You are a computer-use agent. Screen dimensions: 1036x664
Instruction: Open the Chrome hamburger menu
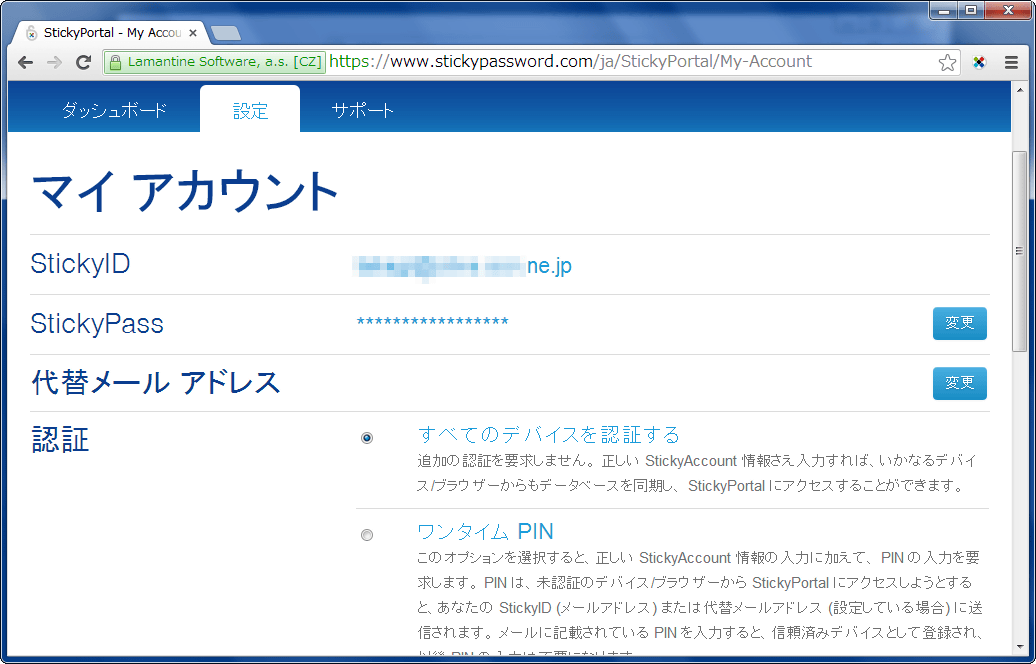pos(1012,62)
